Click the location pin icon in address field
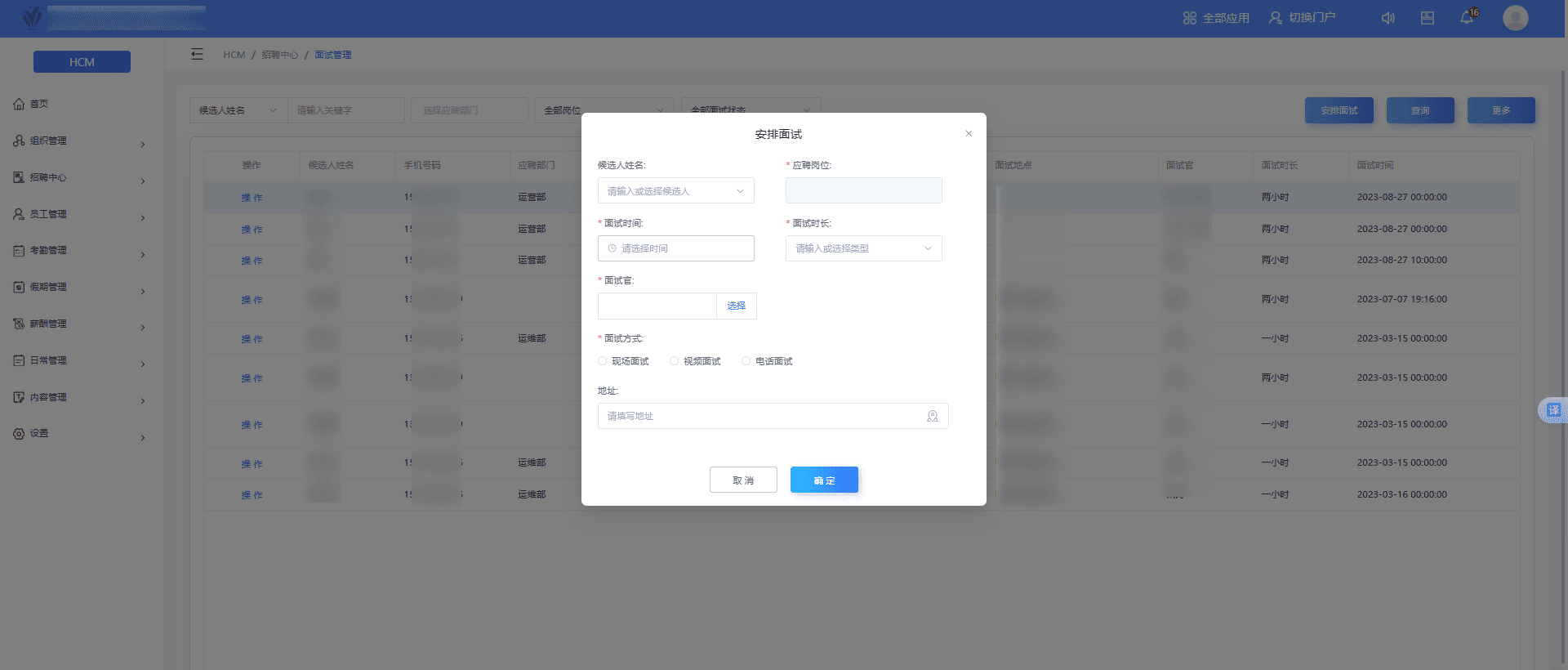The image size is (1568, 670). (x=933, y=416)
